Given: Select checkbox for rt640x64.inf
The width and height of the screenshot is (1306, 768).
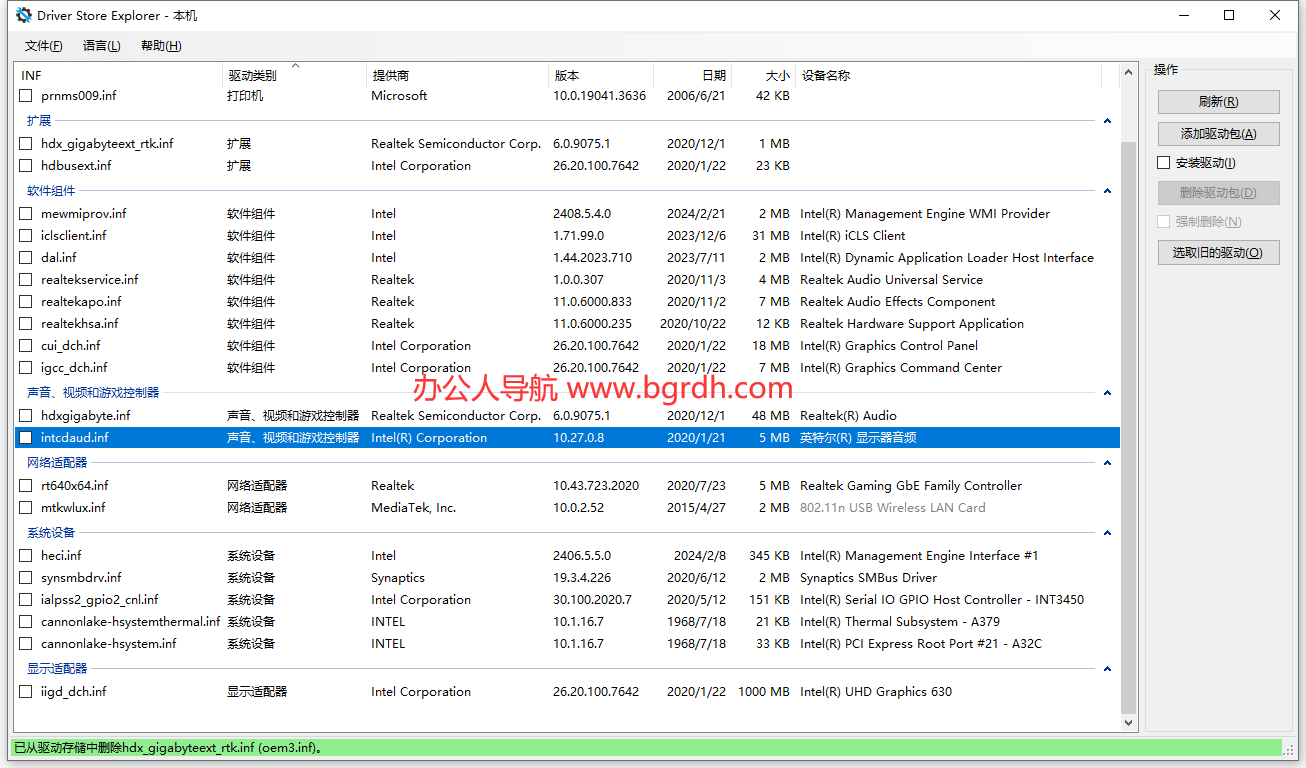Looking at the screenshot, I should tap(26, 486).
